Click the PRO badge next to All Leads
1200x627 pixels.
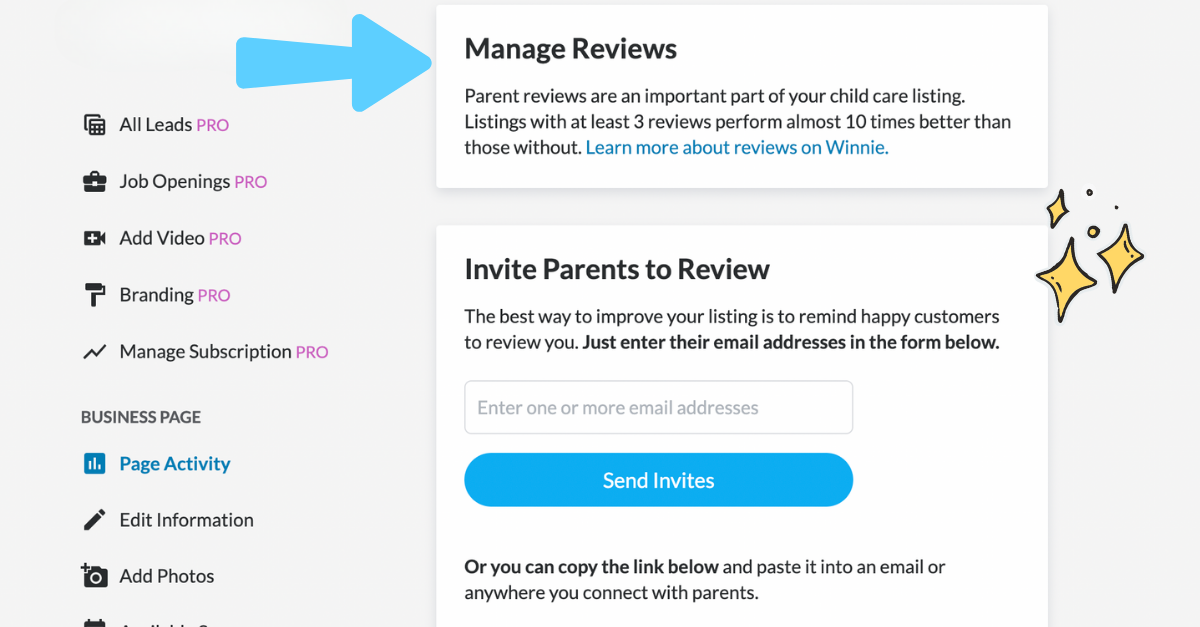213,126
